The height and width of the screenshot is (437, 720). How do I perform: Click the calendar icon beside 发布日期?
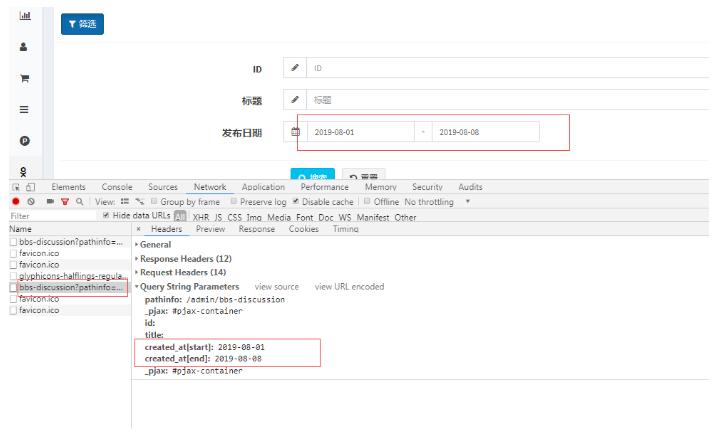[x=295, y=132]
